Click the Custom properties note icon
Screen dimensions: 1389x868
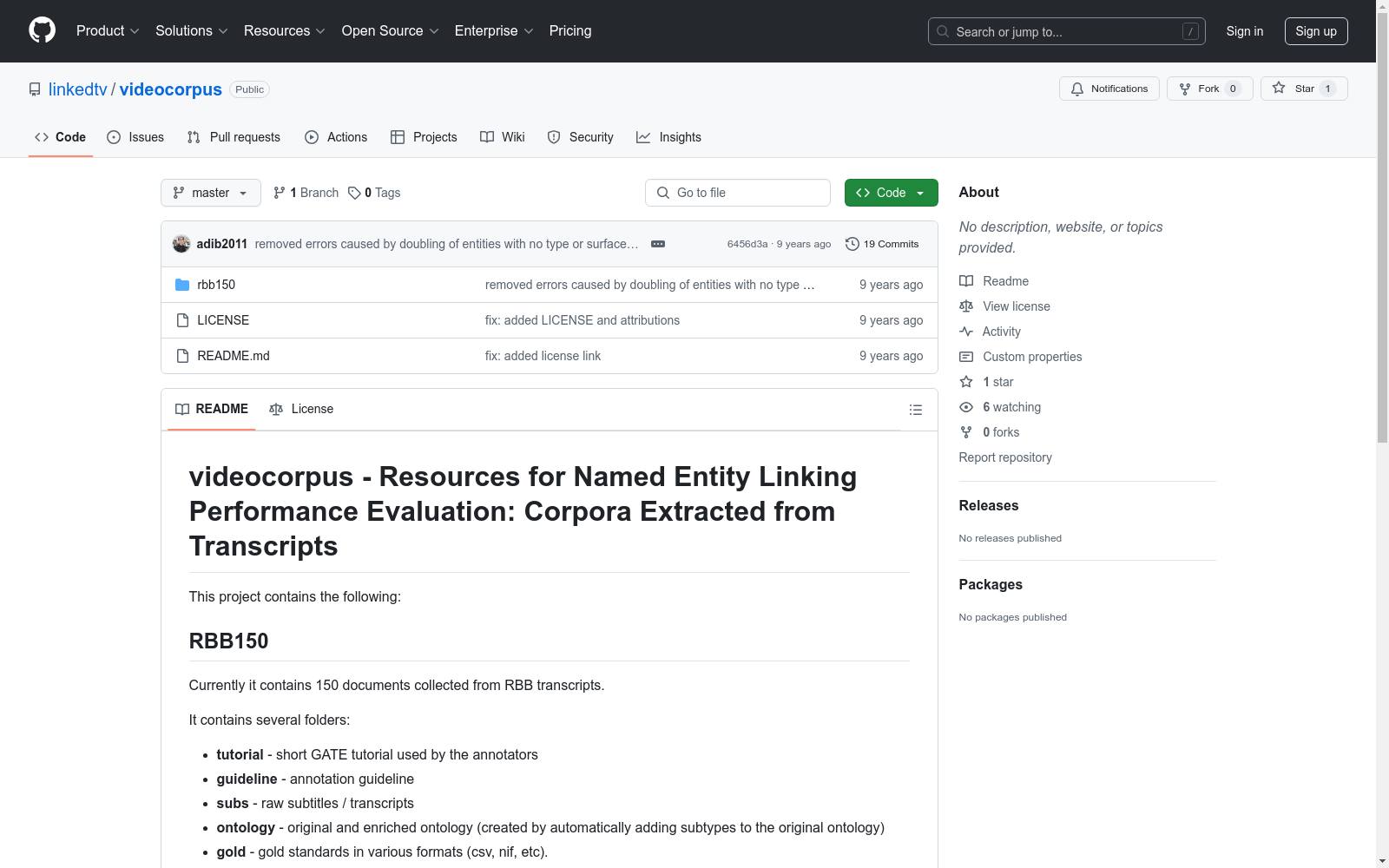[x=966, y=357]
